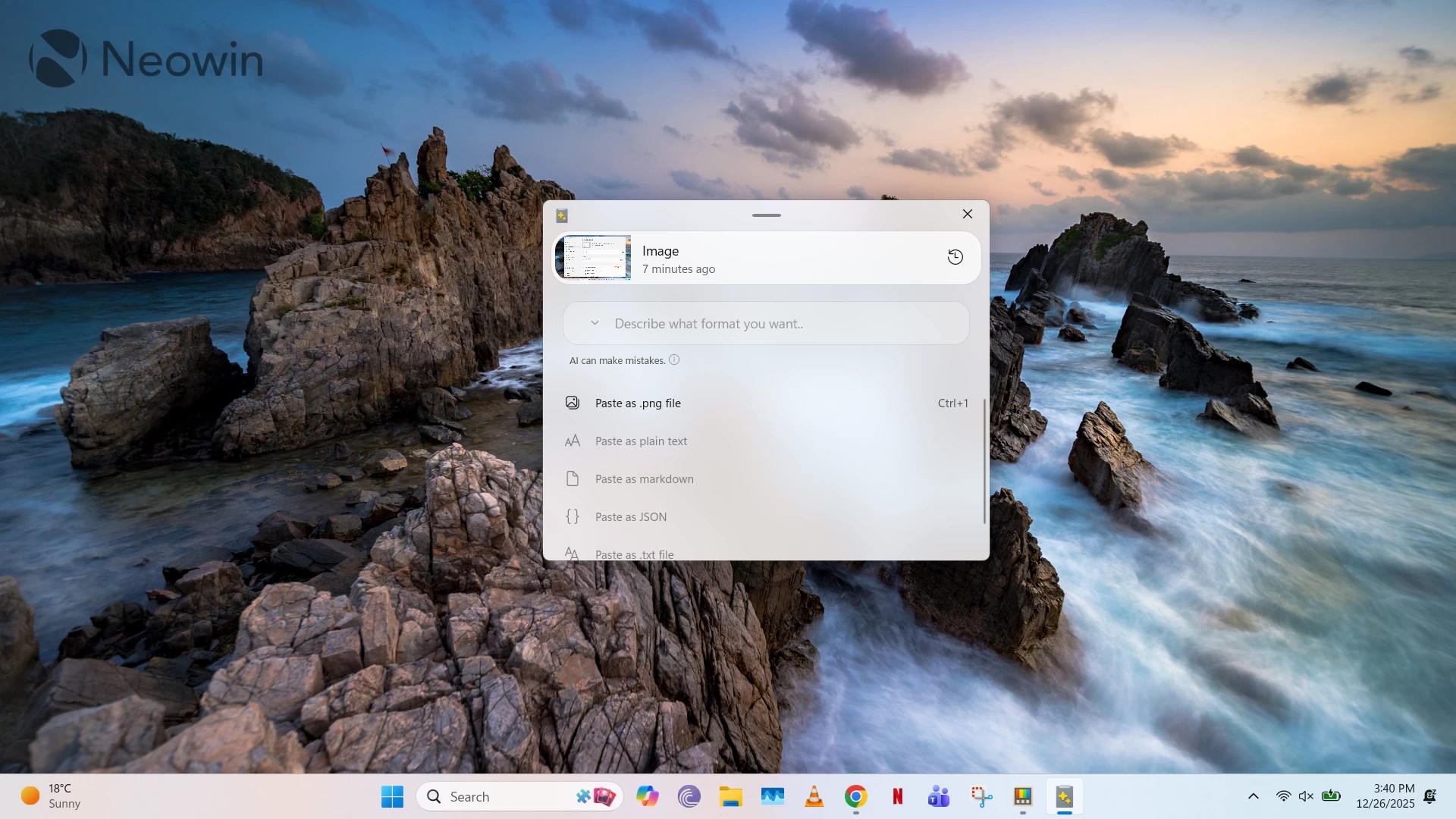Launch VLC media player from taskbar
This screenshot has width=1456, height=819.
(x=814, y=796)
